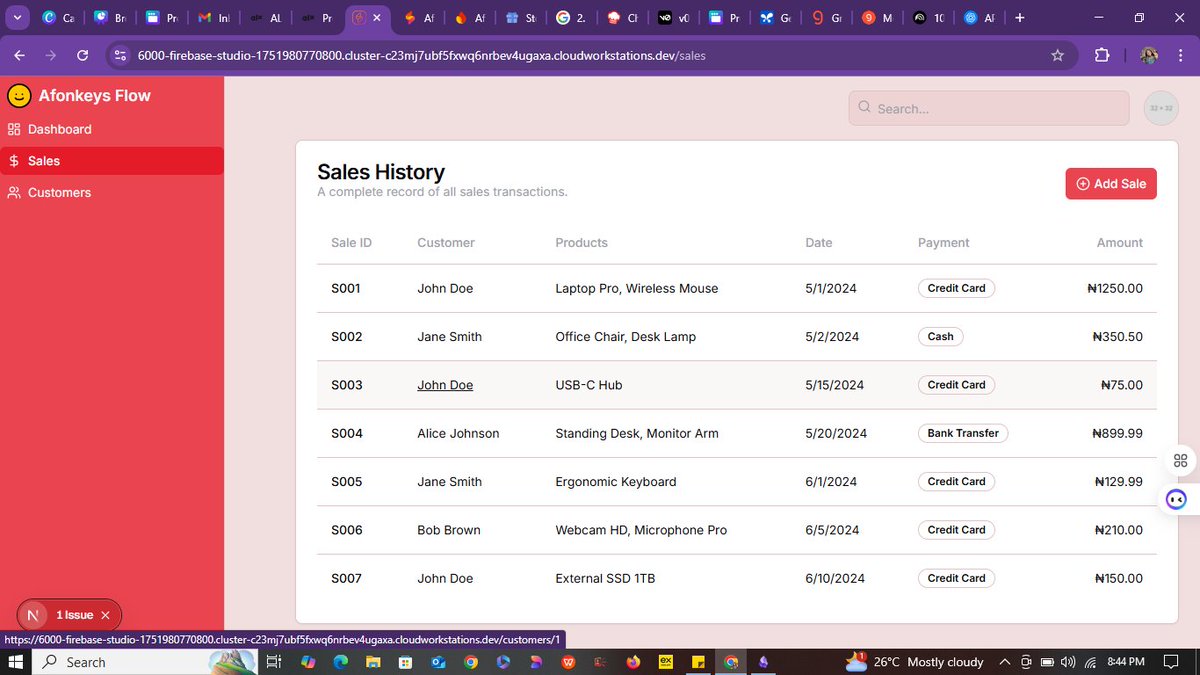Reload the page with the refresh icon

[83, 55]
